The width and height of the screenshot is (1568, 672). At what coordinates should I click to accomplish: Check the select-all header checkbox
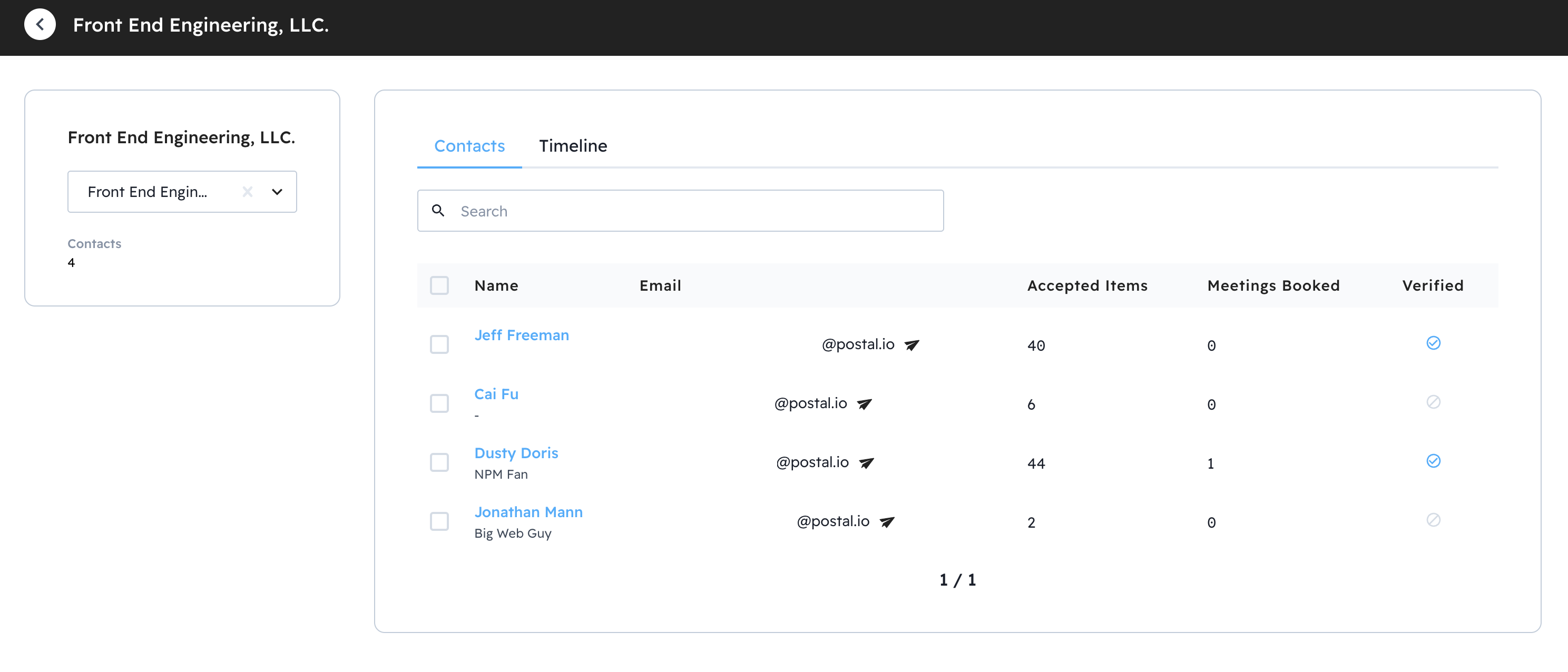[x=439, y=285]
